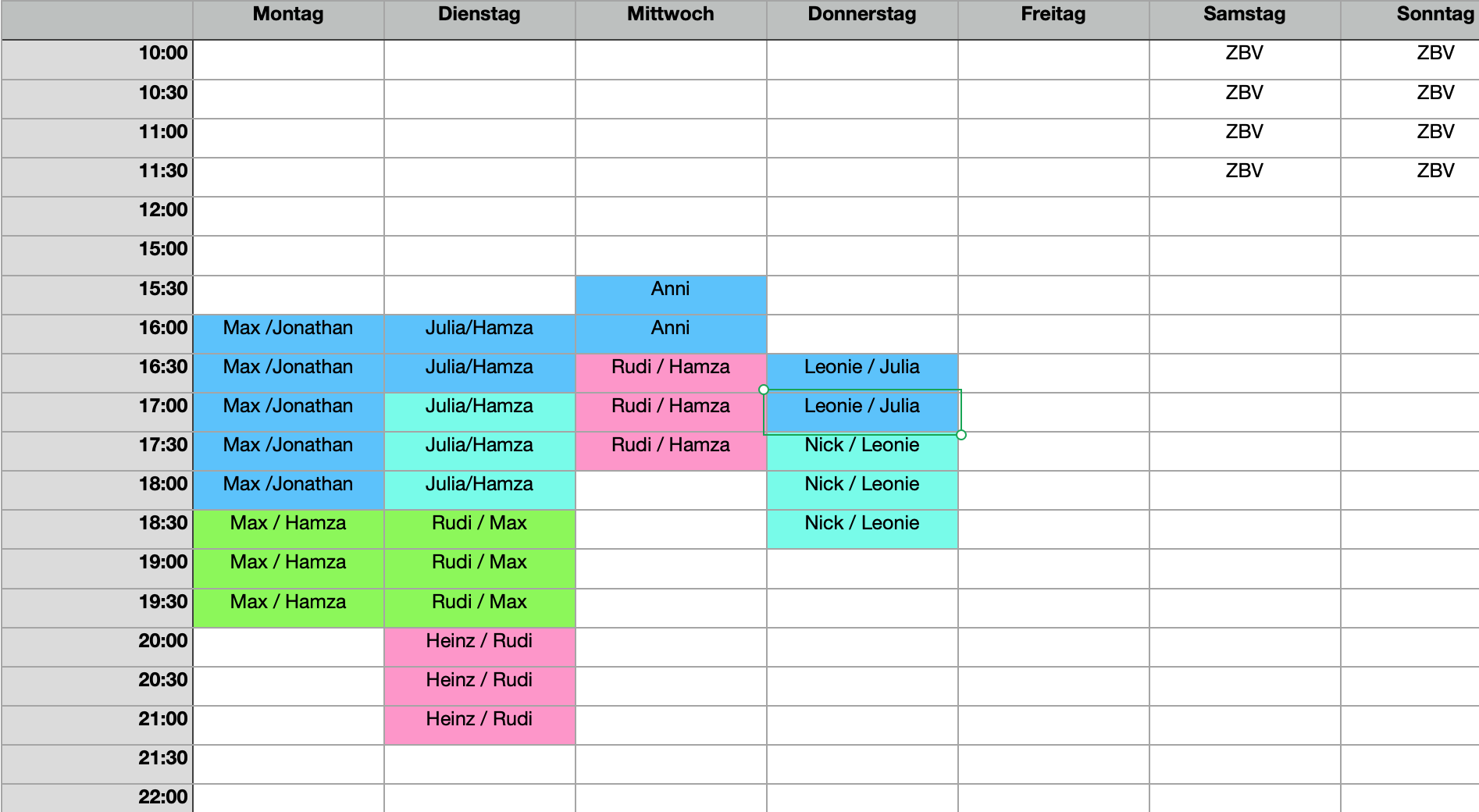Image resolution: width=1479 pixels, height=812 pixels.
Task: Select Leonie / Julia cell at 16:30
Action: tap(862, 373)
